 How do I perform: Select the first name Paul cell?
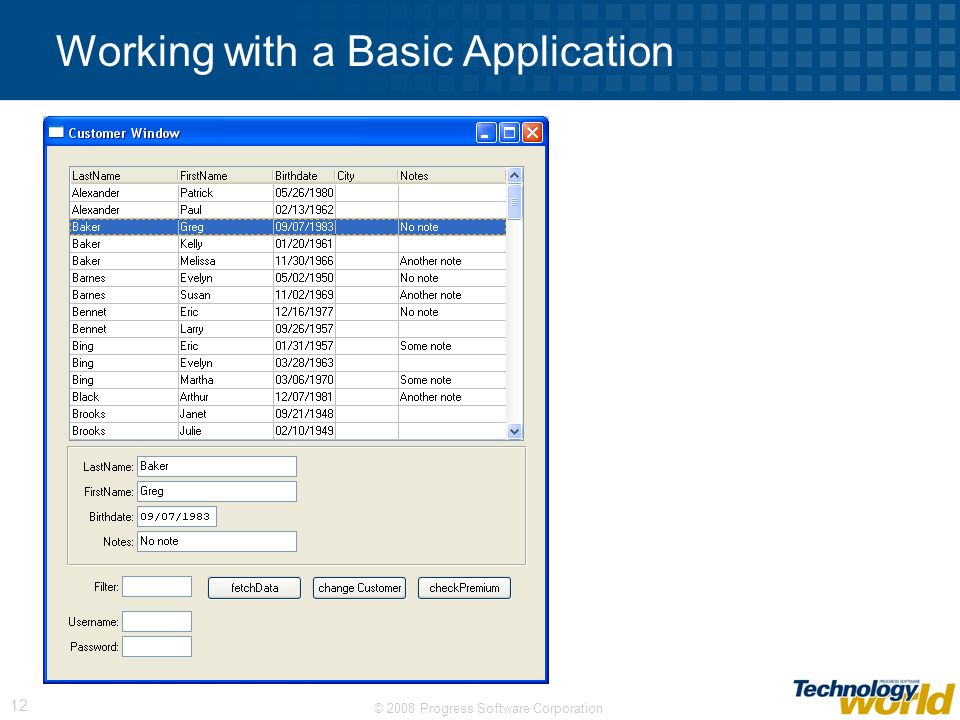click(225, 210)
